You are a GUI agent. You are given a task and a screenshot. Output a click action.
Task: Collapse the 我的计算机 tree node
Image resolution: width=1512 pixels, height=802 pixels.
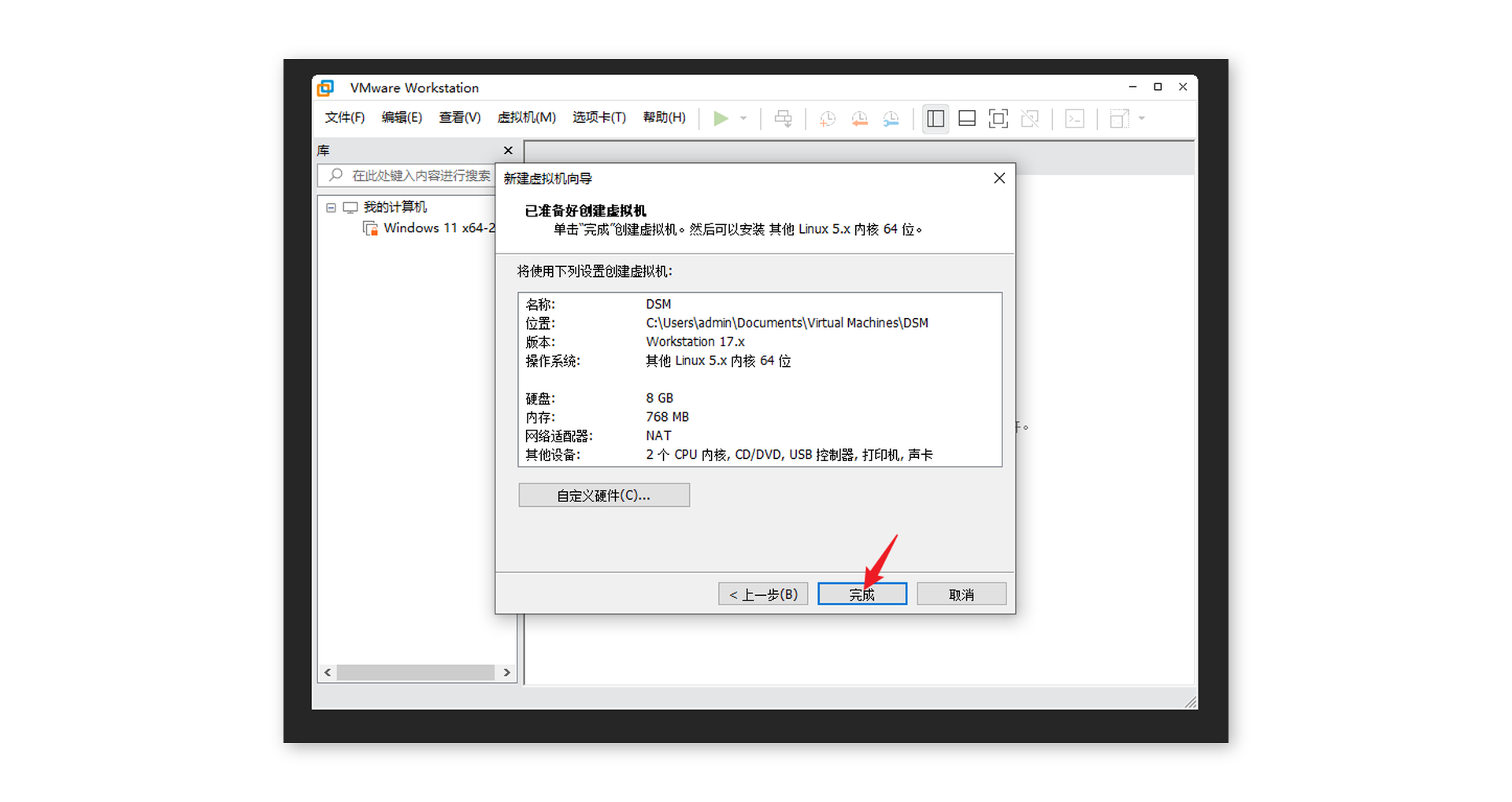tap(331, 208)
